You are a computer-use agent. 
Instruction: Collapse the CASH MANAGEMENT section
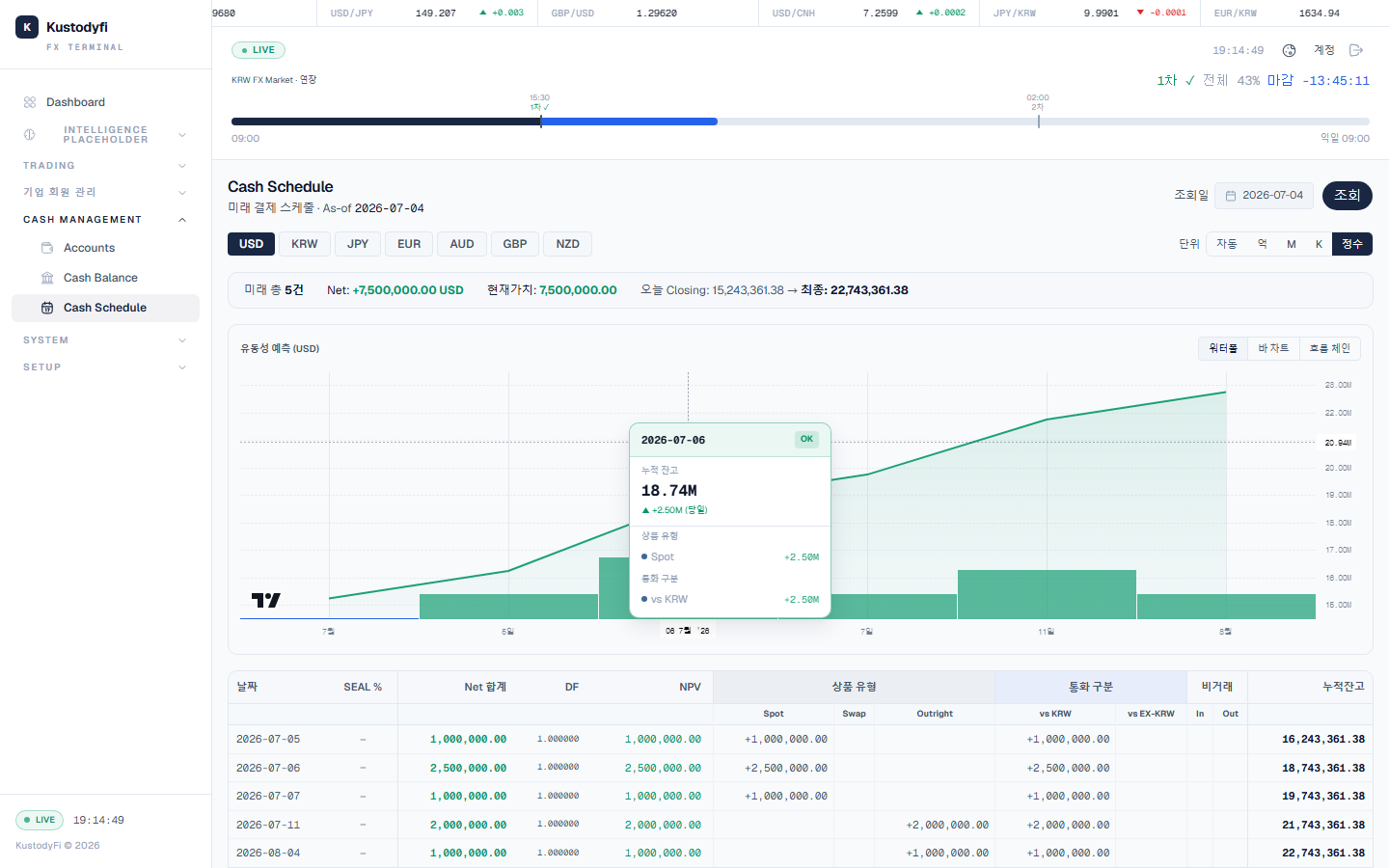(104, 220)
